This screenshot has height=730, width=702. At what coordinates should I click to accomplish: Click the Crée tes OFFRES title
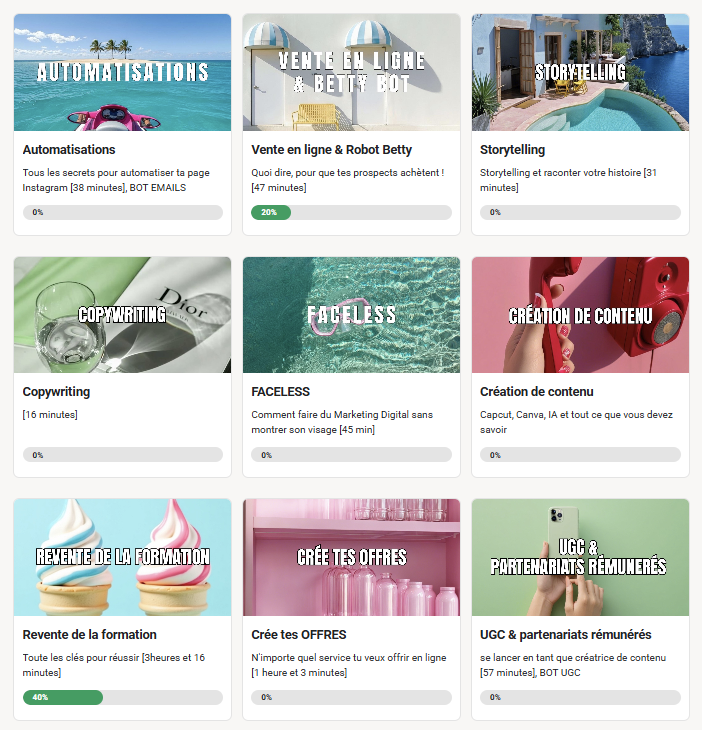click(299, 635)
